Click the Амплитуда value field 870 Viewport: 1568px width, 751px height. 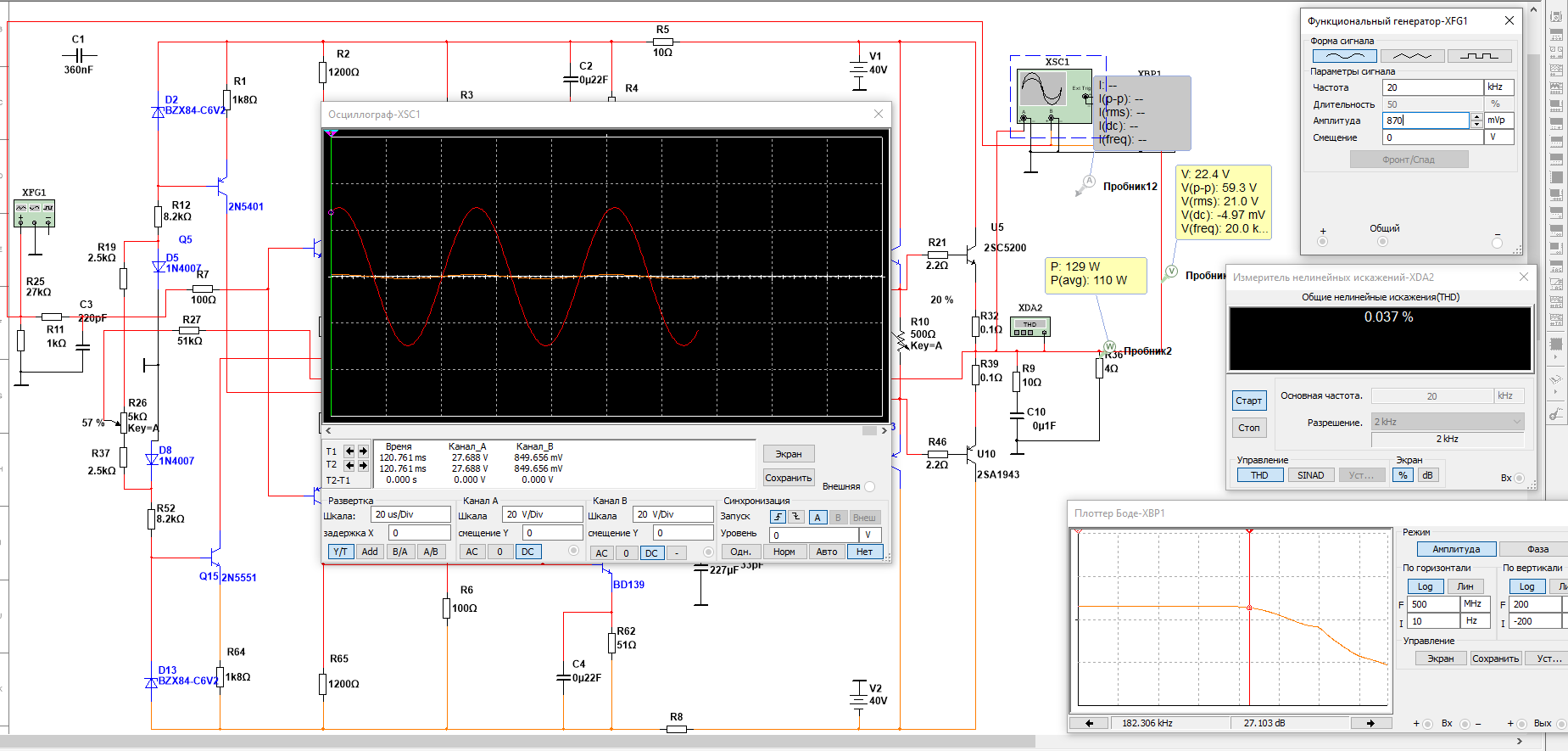[x=1426, y=120]
